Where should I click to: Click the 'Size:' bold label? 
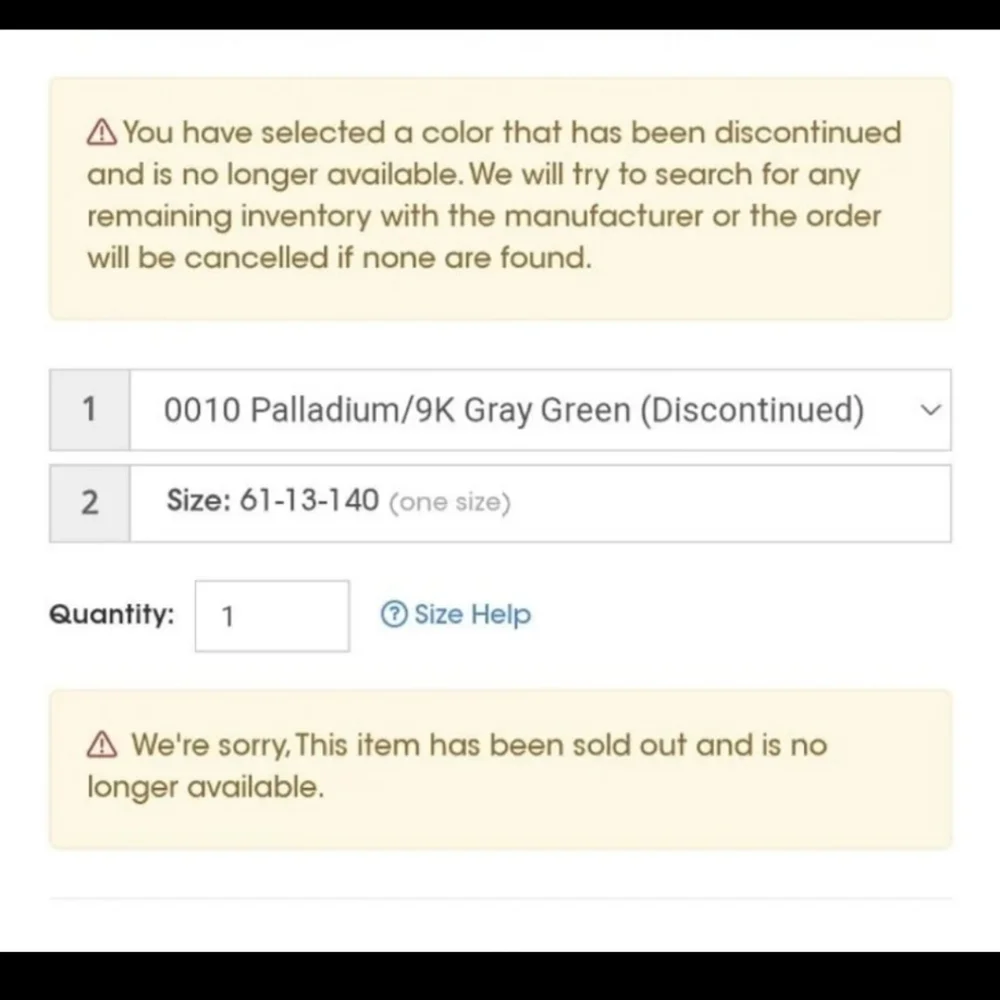point(199,501)
